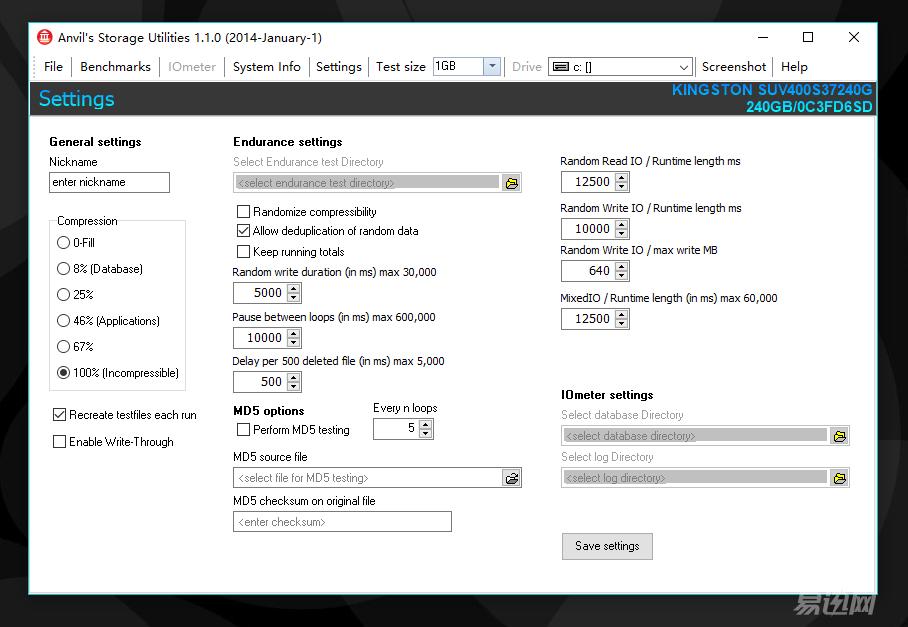Expand the Drive c: selector dropdown
The image size is (908, 627).
683,67
